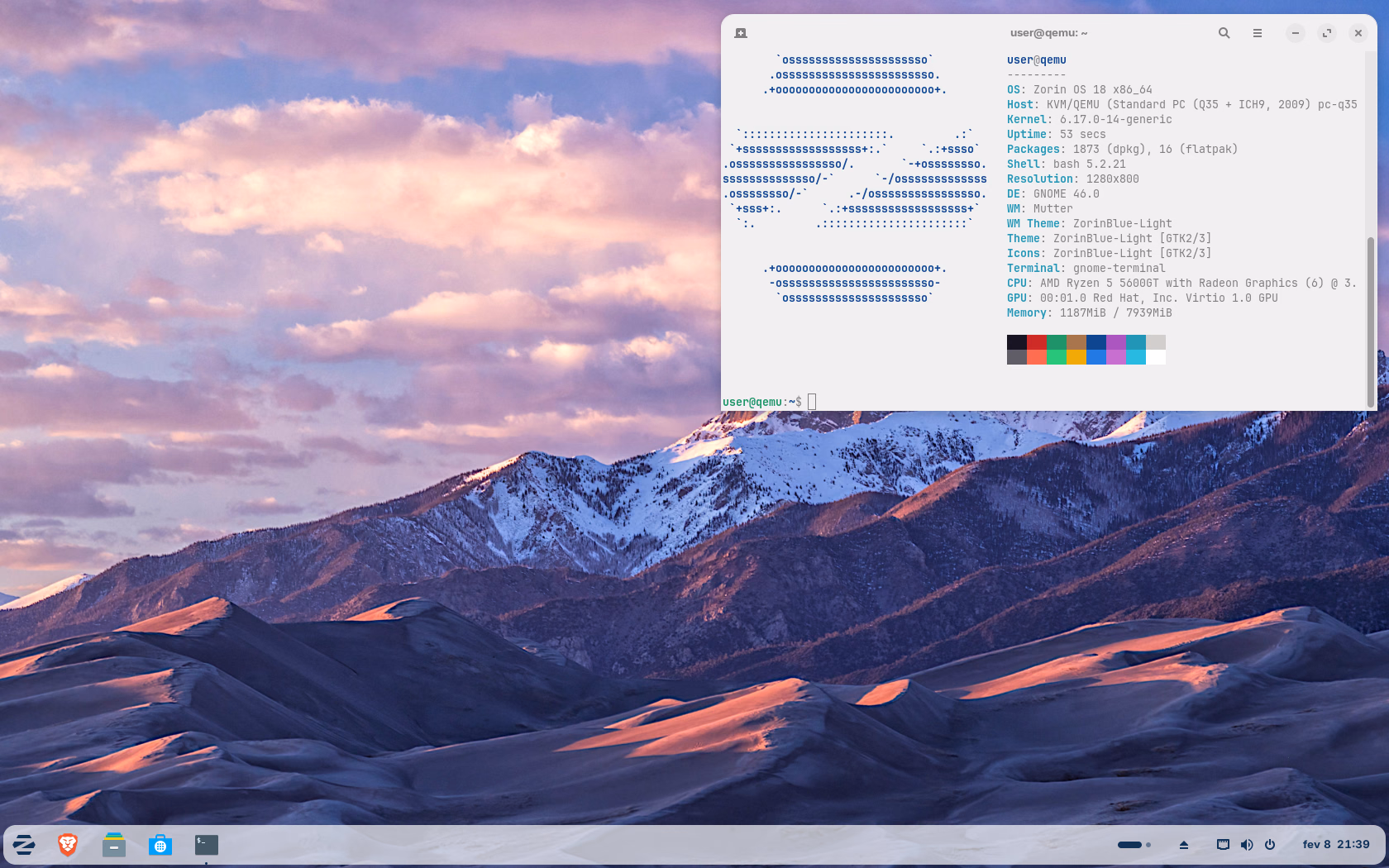Open the wired network tray icon
1389x868 pixels.
pyautogui.click(x=1223, y=845)
